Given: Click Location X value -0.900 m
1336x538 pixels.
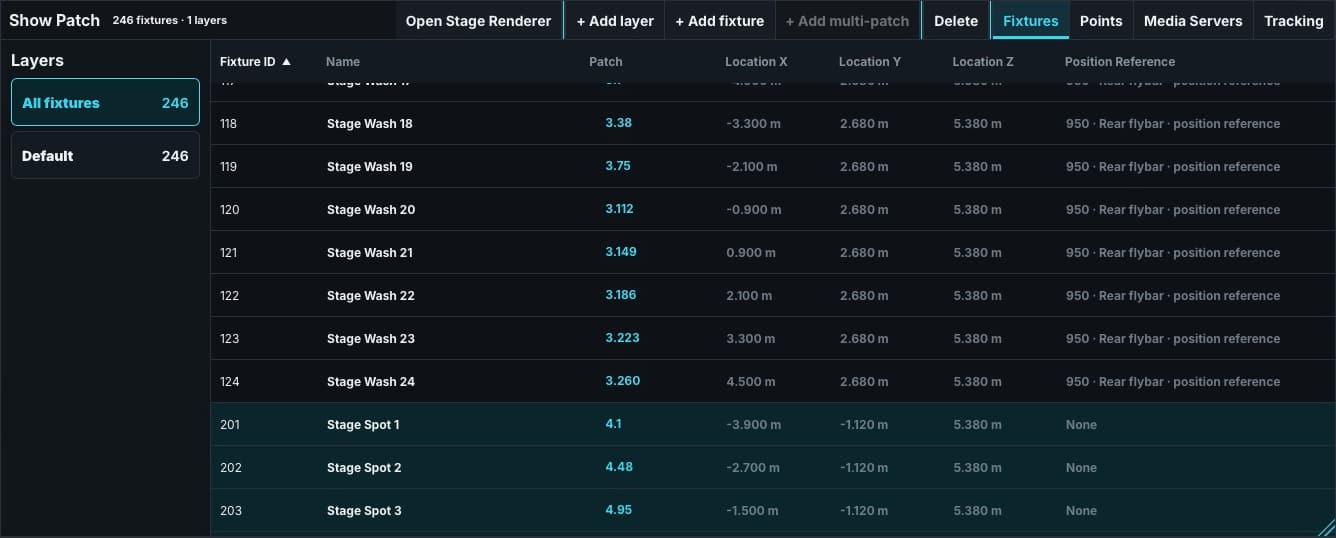Looking at the screenshot, I should click(x=753, y=210).
